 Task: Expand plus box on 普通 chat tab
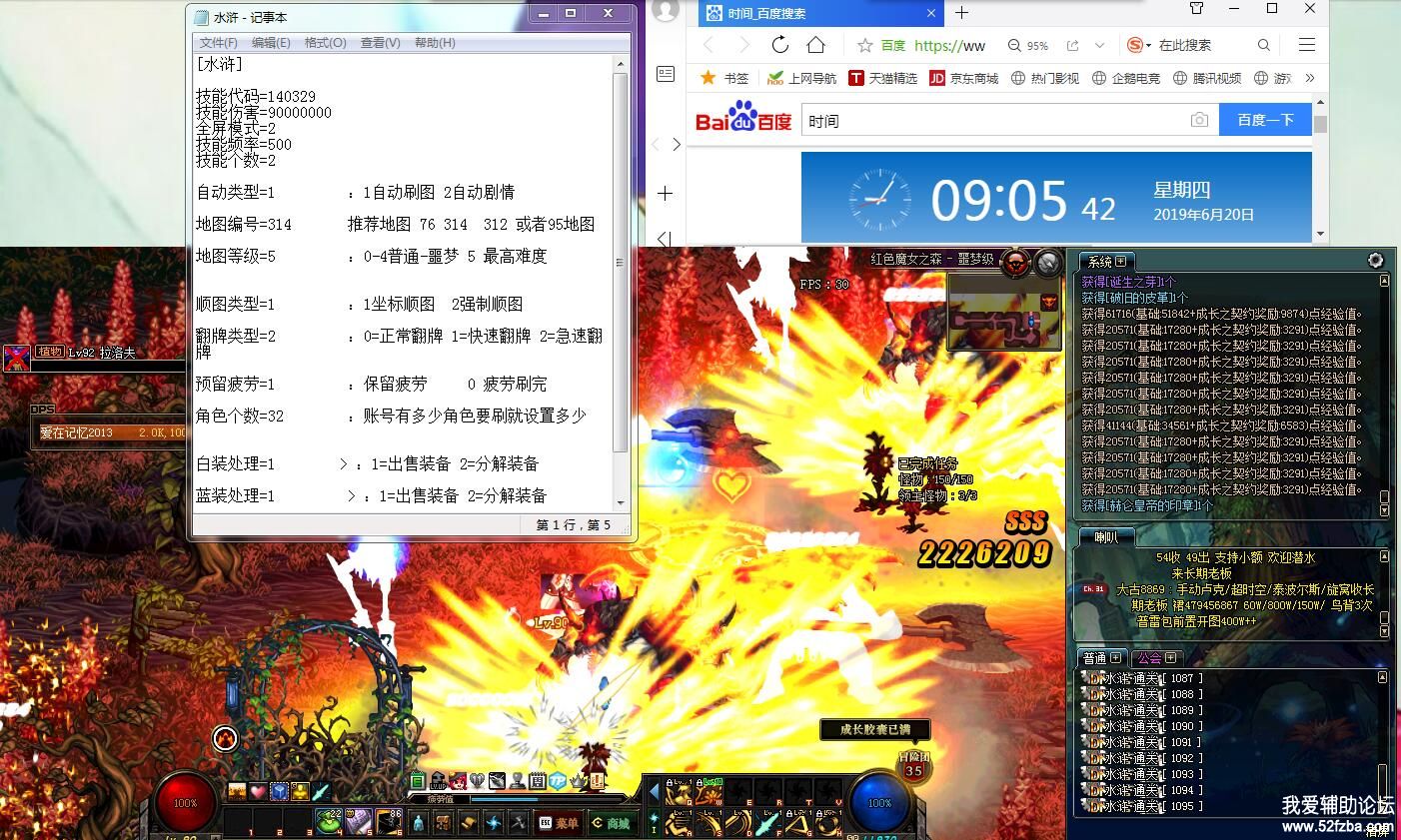coord(1116,657)
